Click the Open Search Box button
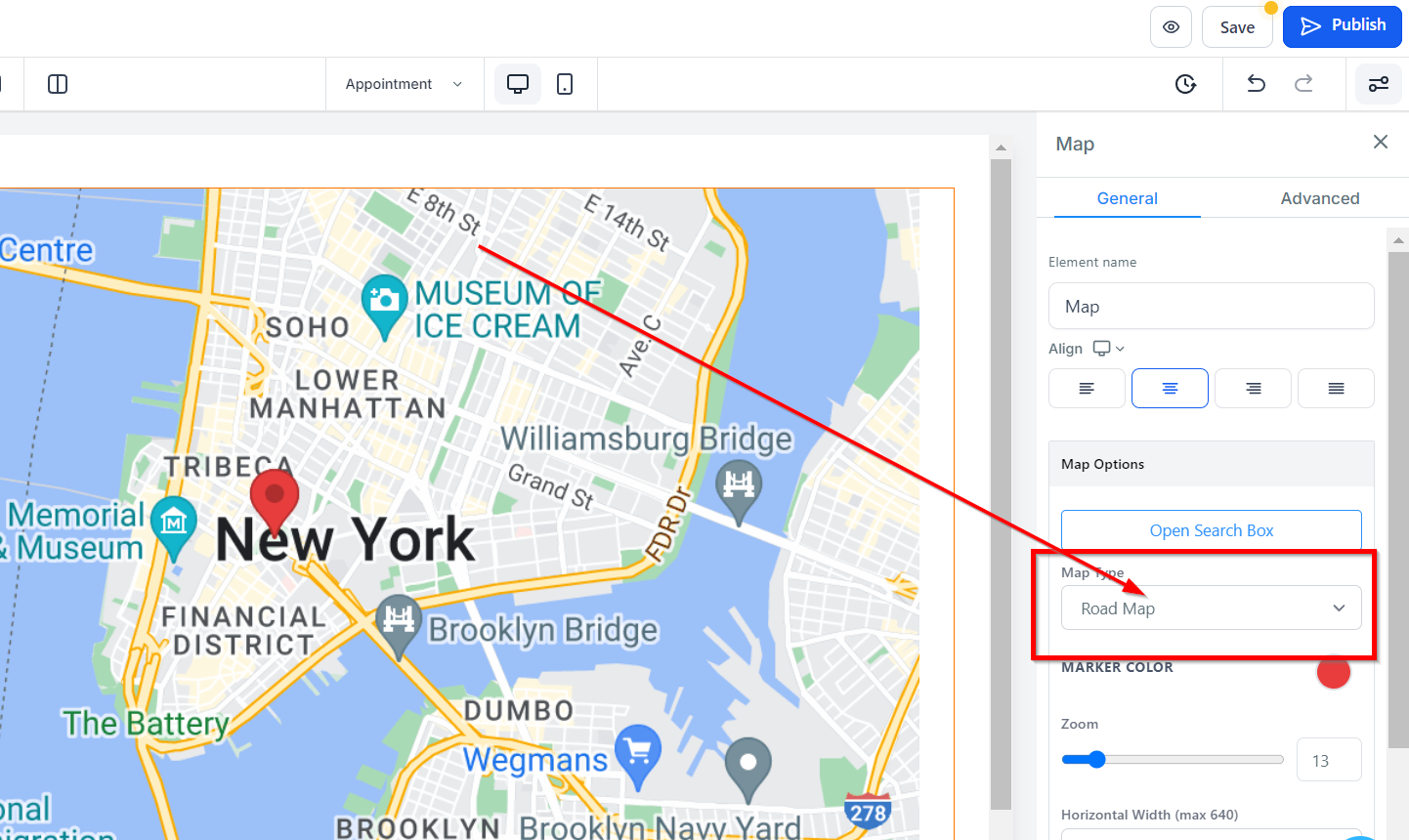This screenshot has width=1409, height=840. point(1211,530)
